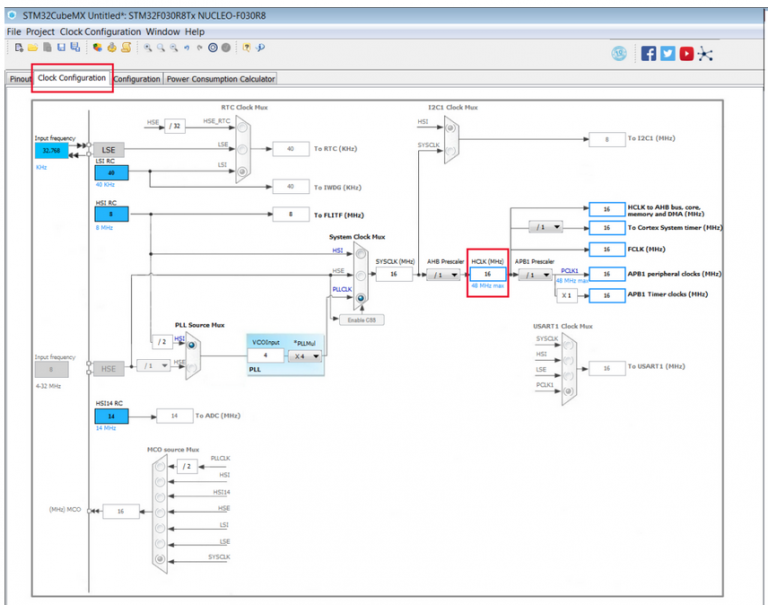Select PLLCLK in System Clock Mux
The height and width of the screenshot is (605, 768).
[361, 298]
